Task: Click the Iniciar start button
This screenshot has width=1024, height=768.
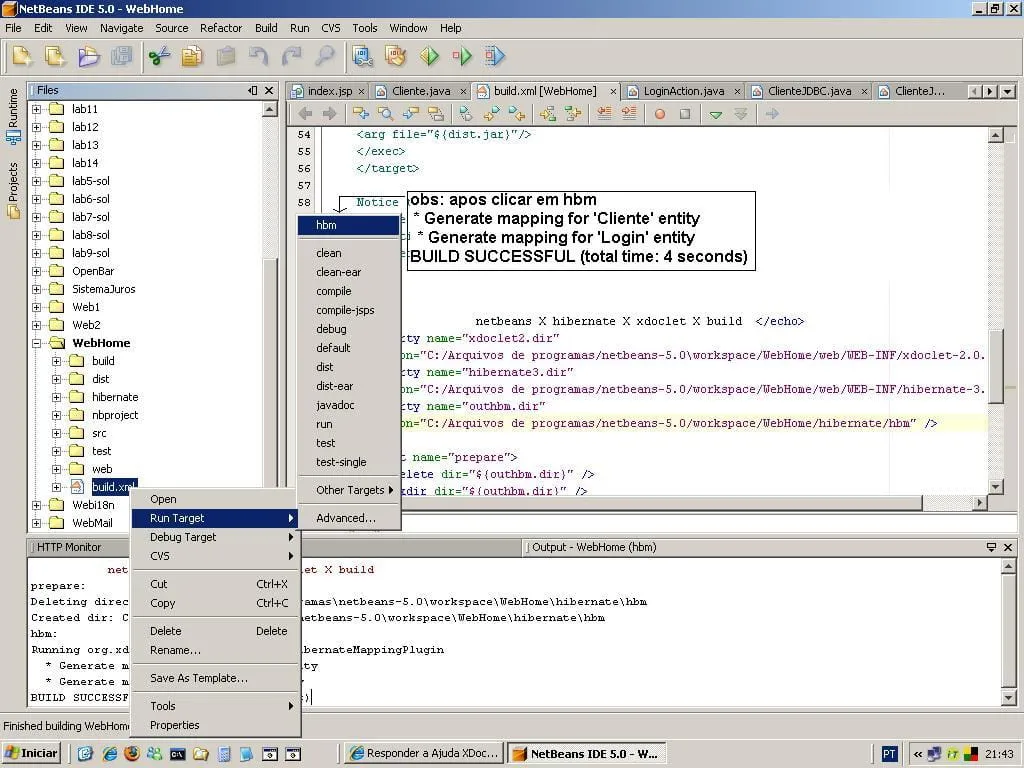Action: [x=33, y=753]
